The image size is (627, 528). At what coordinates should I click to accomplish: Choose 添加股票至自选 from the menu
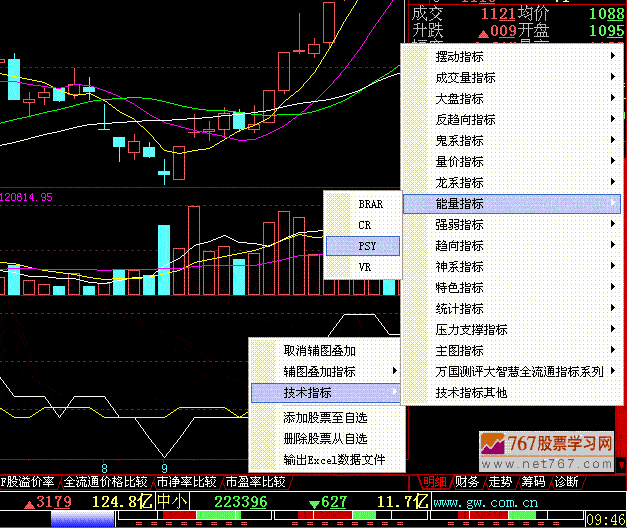coord(325,417)
